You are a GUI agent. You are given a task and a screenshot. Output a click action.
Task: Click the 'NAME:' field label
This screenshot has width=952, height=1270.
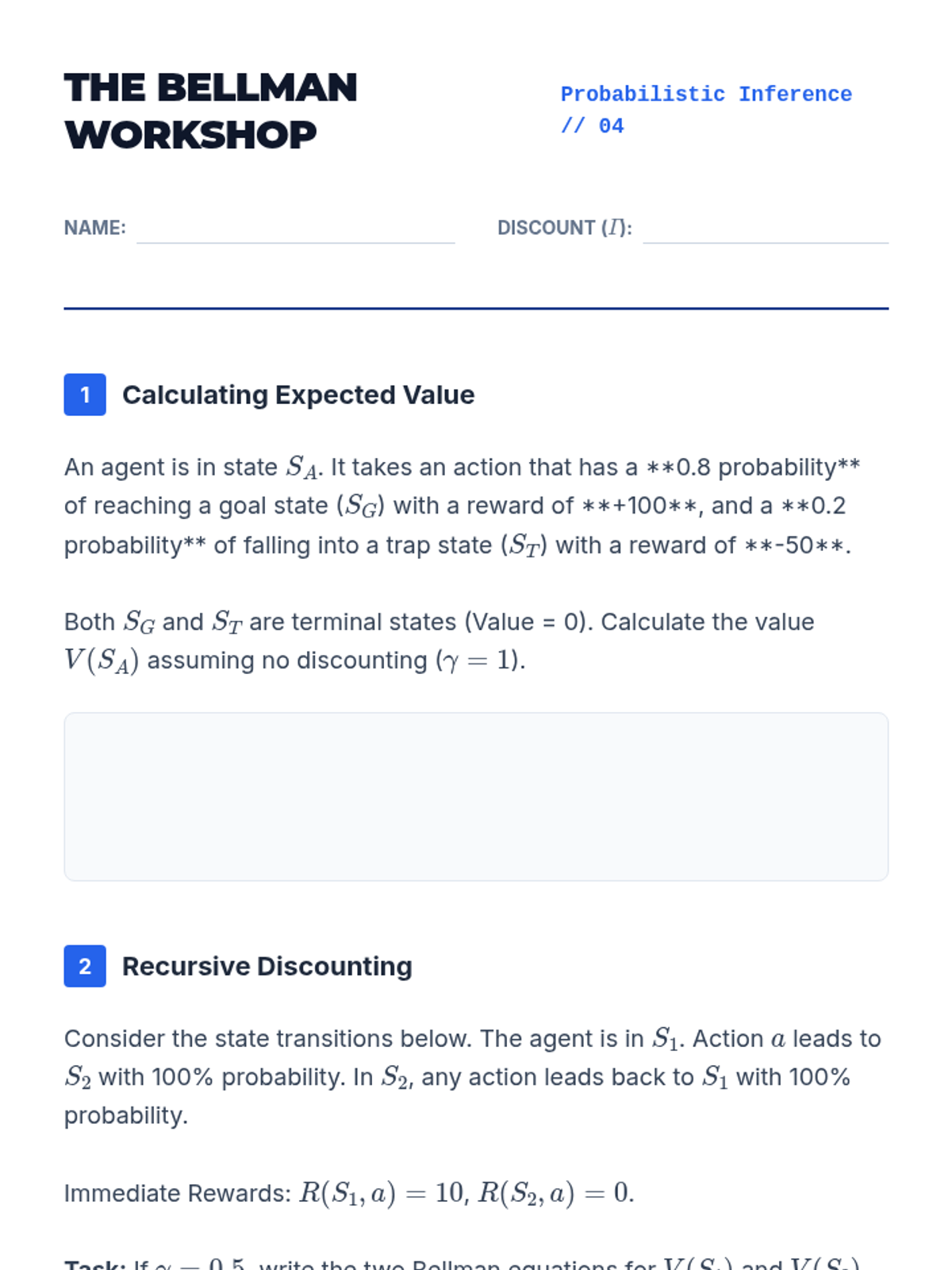tap(95, 228)
